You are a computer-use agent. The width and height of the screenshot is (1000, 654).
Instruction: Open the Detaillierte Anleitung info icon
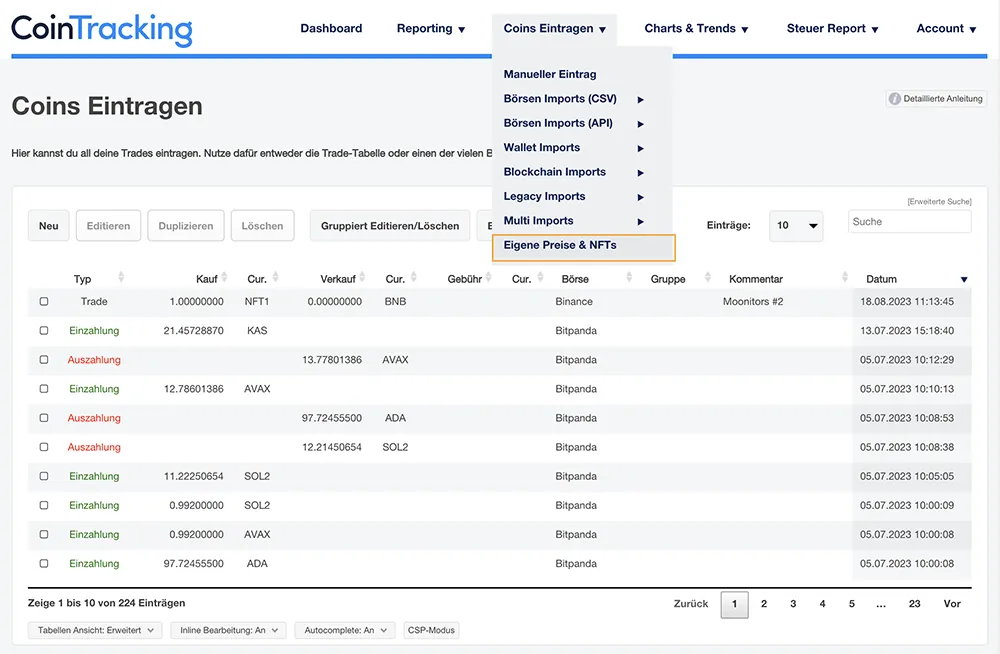click(x=895, y=99)
